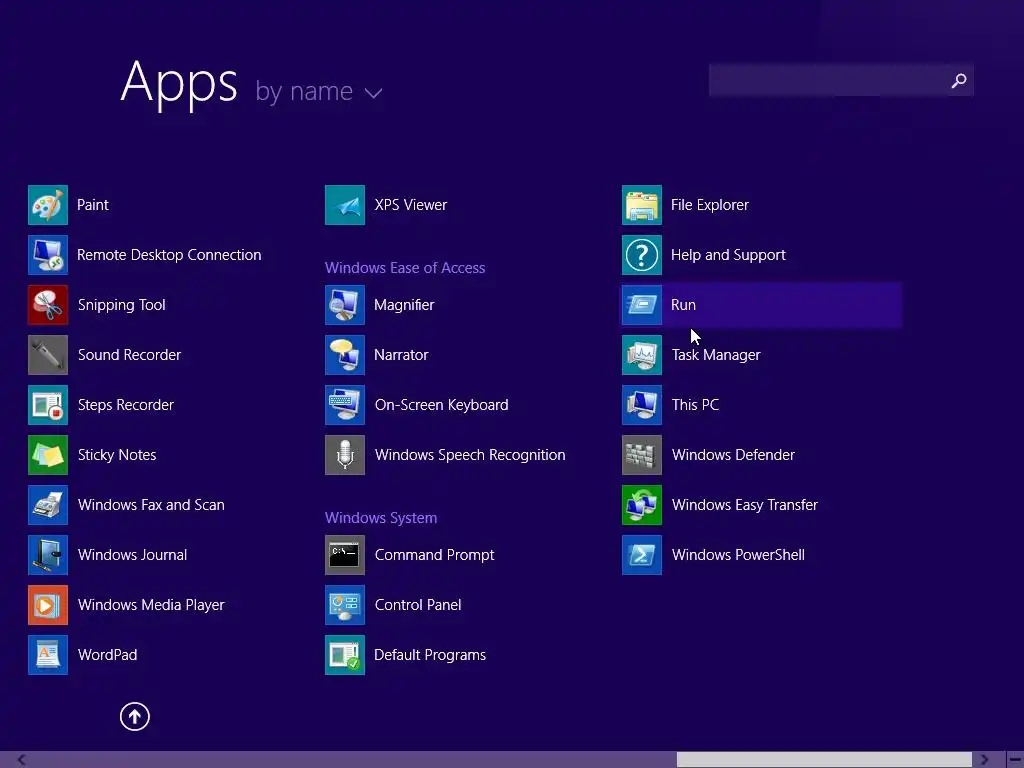Open XPS Viewer icon

[345, 205]
